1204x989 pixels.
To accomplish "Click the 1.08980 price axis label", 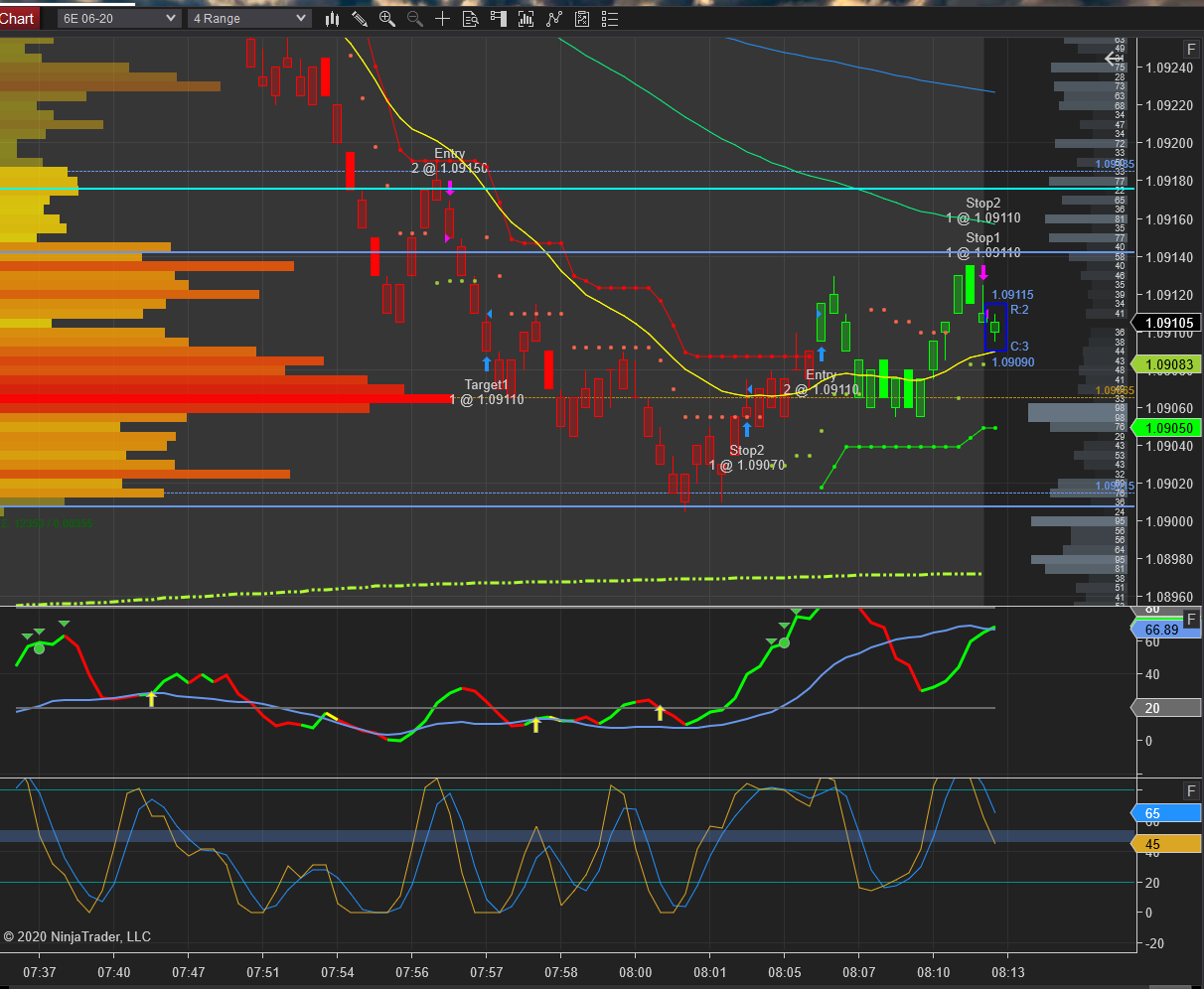I will [x=1169, y=559].
